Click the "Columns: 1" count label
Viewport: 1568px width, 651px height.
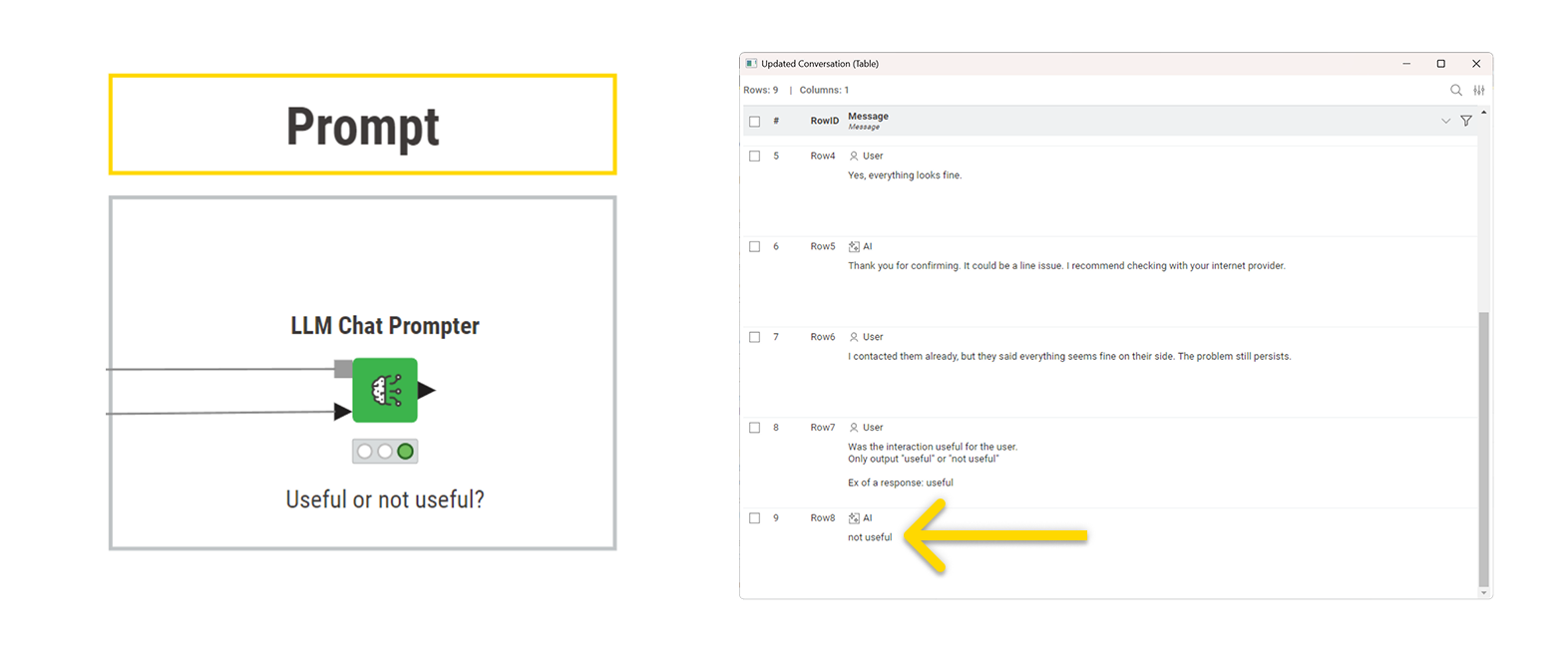click(824, 90)
